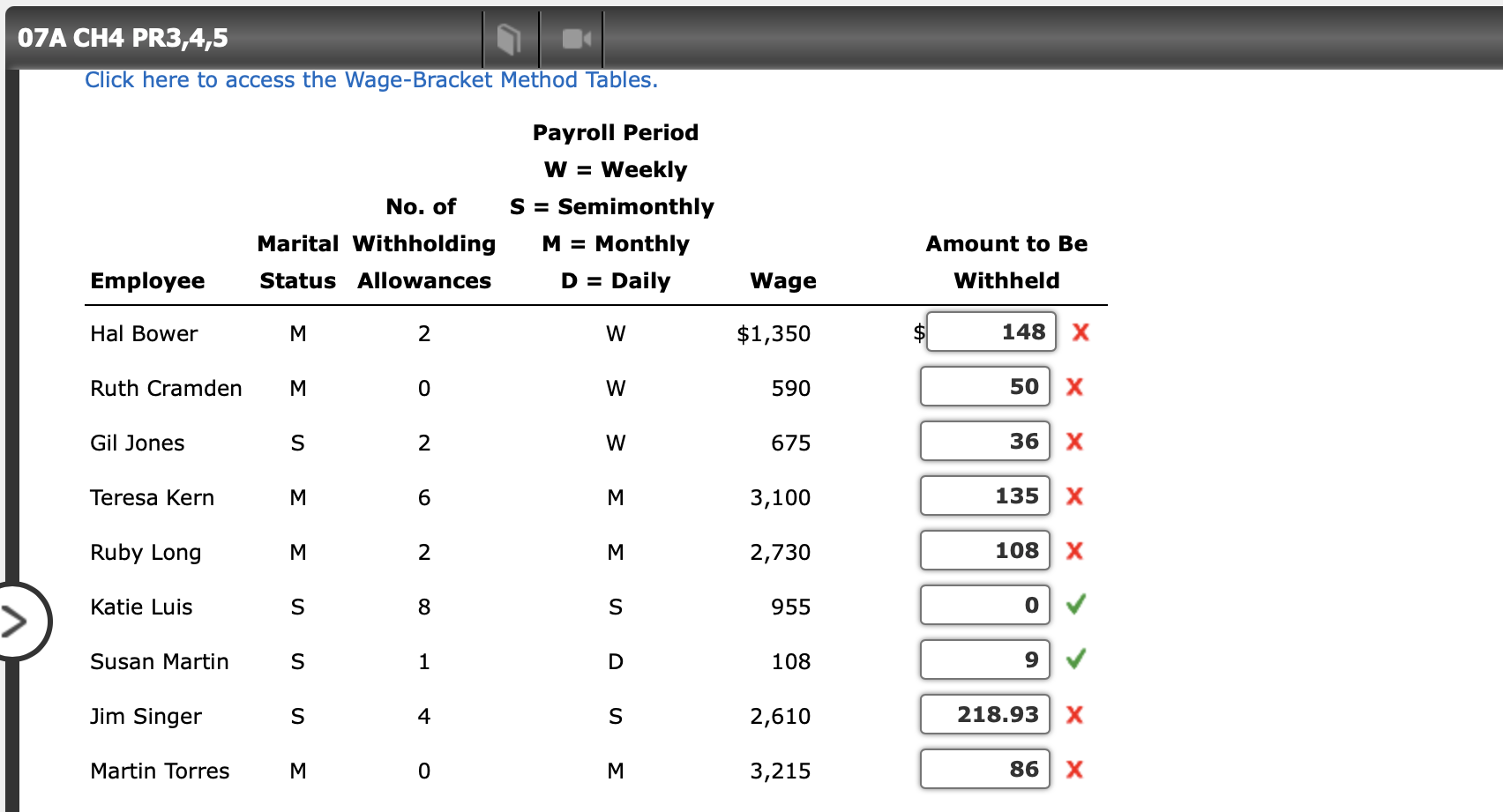Edit Gil Jones's withholding entry of 36
The width and height of the screenshot is (1503, 812).
[x=983, y=442]
